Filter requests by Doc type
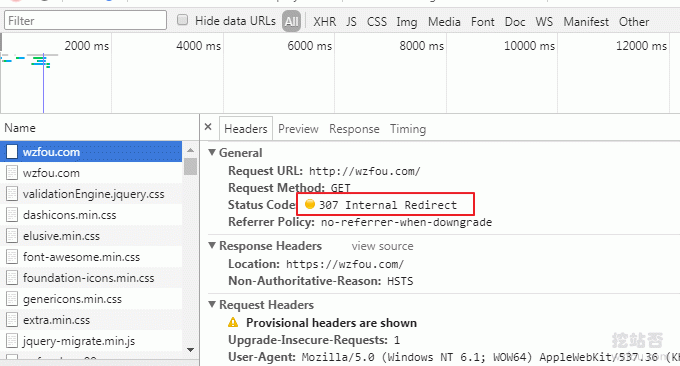The width and height of the screenshot is (680, 366). (515, 22)
